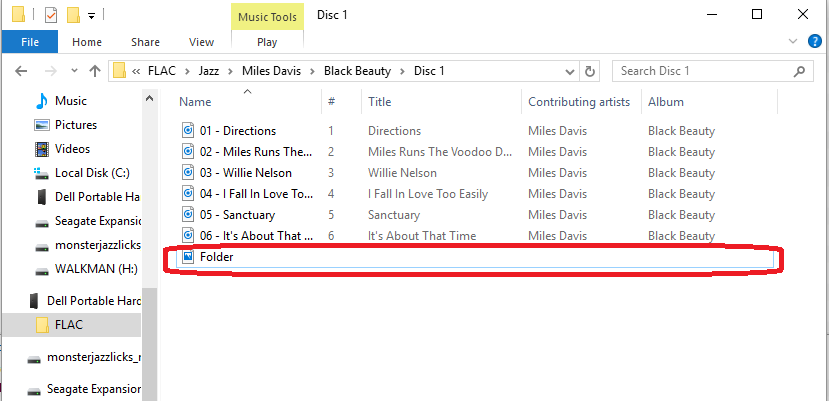Switch to the View ribbon tab

(x=201, y=42)
